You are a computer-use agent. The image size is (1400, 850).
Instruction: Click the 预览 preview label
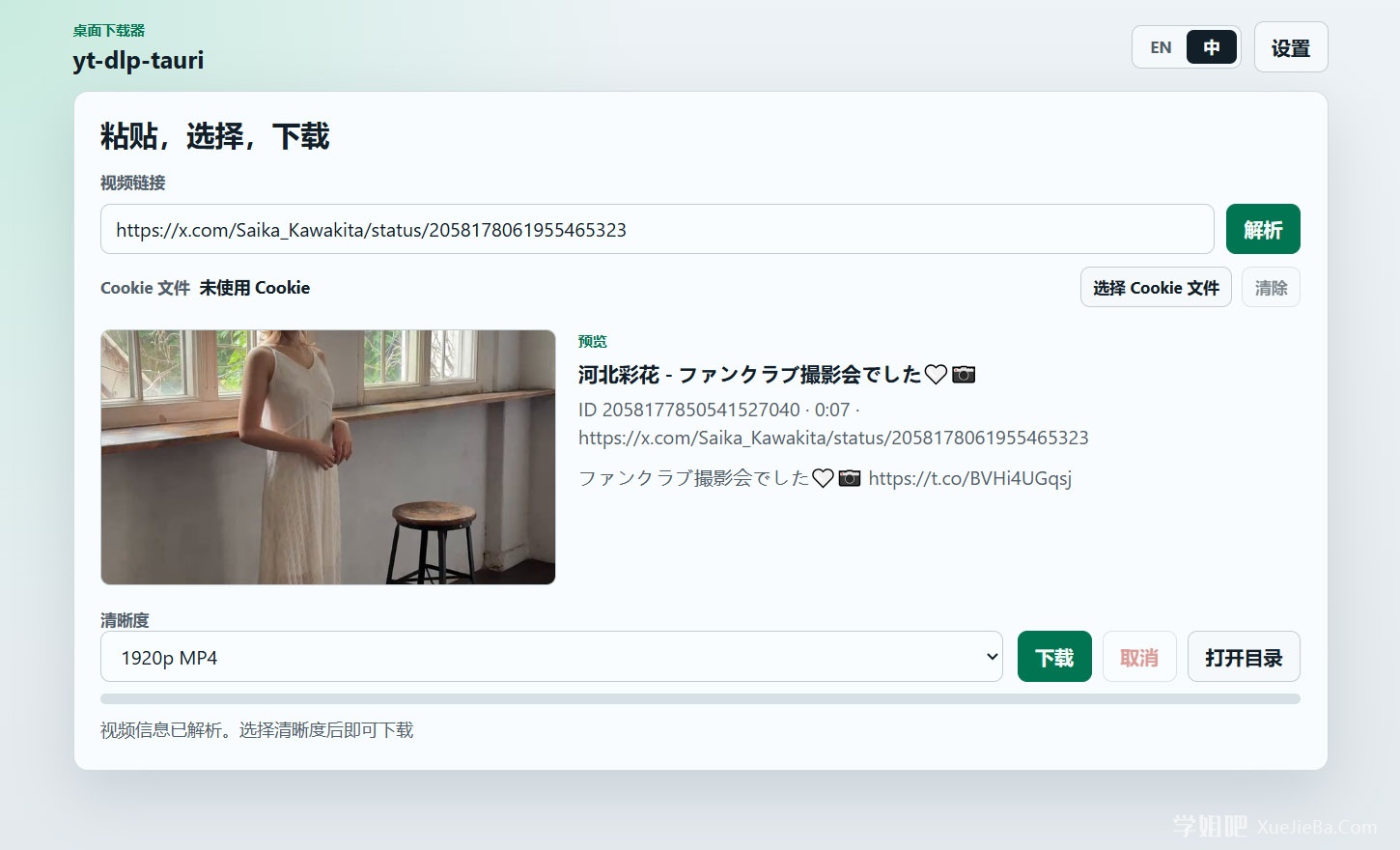(592, 341)
